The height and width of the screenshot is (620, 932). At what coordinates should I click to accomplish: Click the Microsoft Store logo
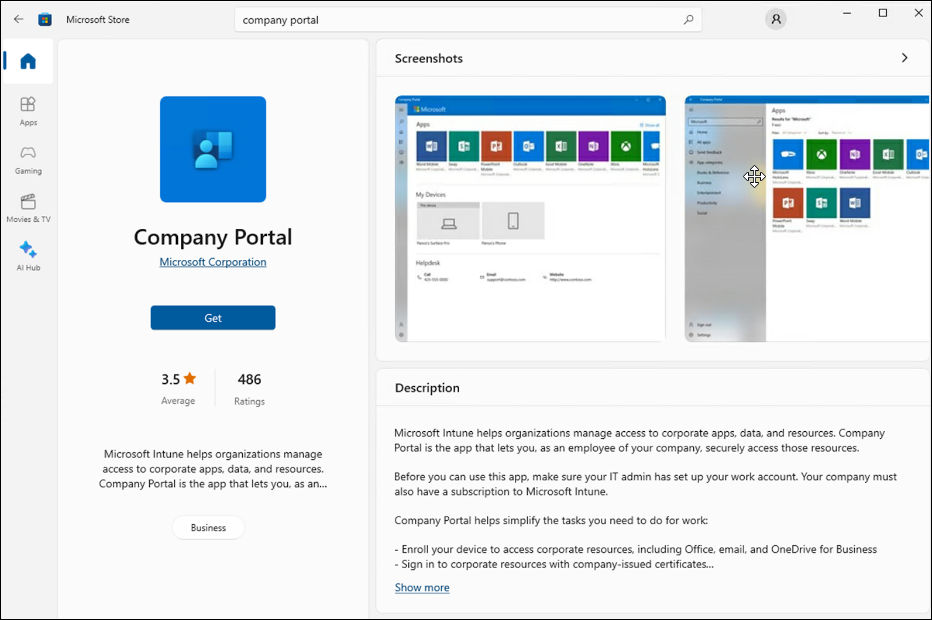[44, 18]
